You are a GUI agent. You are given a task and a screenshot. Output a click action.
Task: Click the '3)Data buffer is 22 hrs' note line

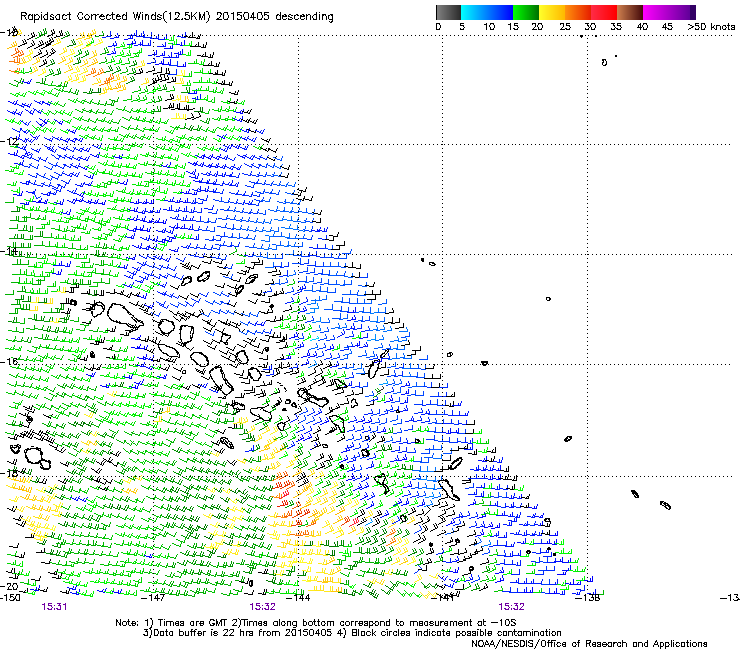352,633
